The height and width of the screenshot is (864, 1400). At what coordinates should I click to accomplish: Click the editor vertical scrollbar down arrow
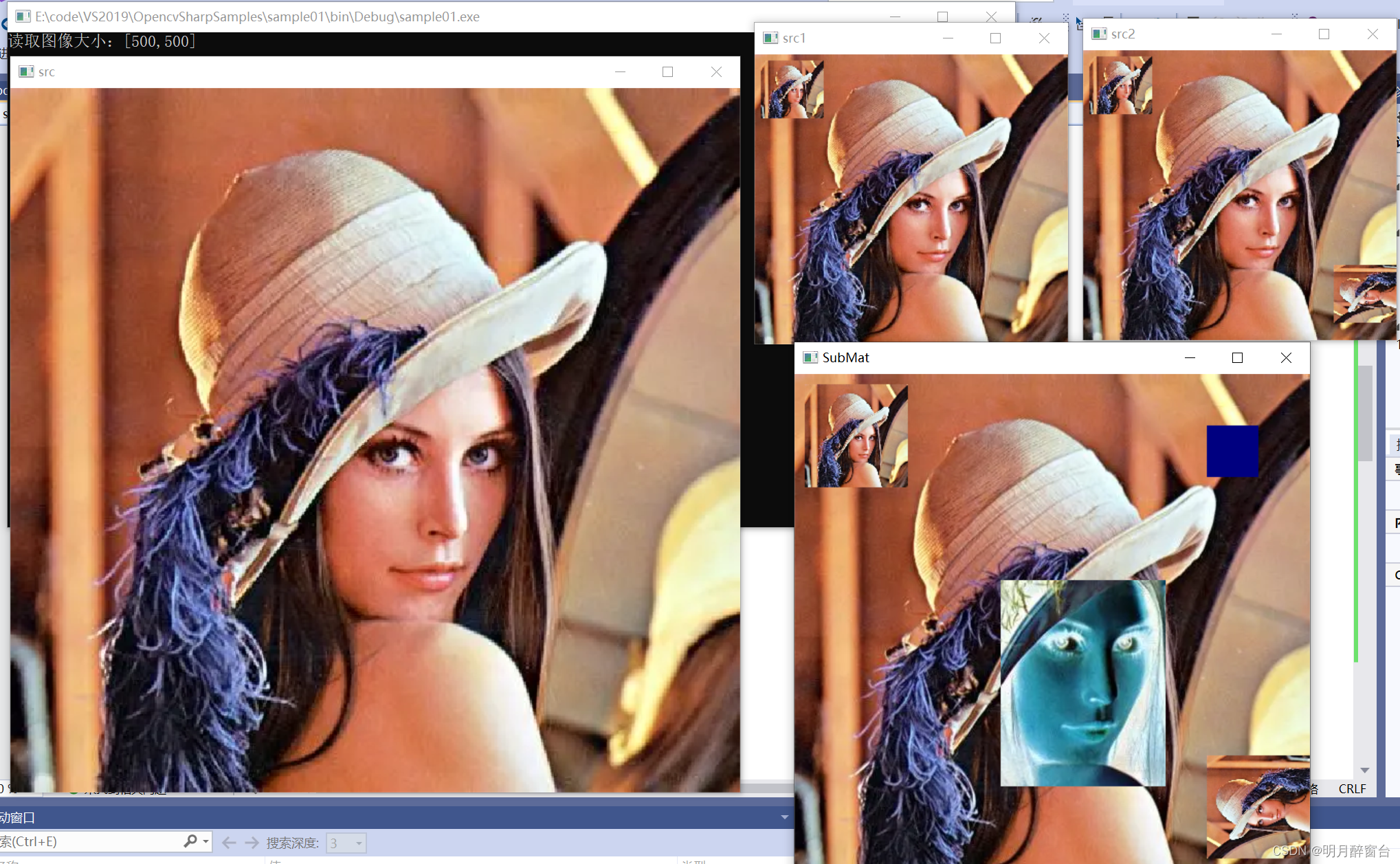1365,770
